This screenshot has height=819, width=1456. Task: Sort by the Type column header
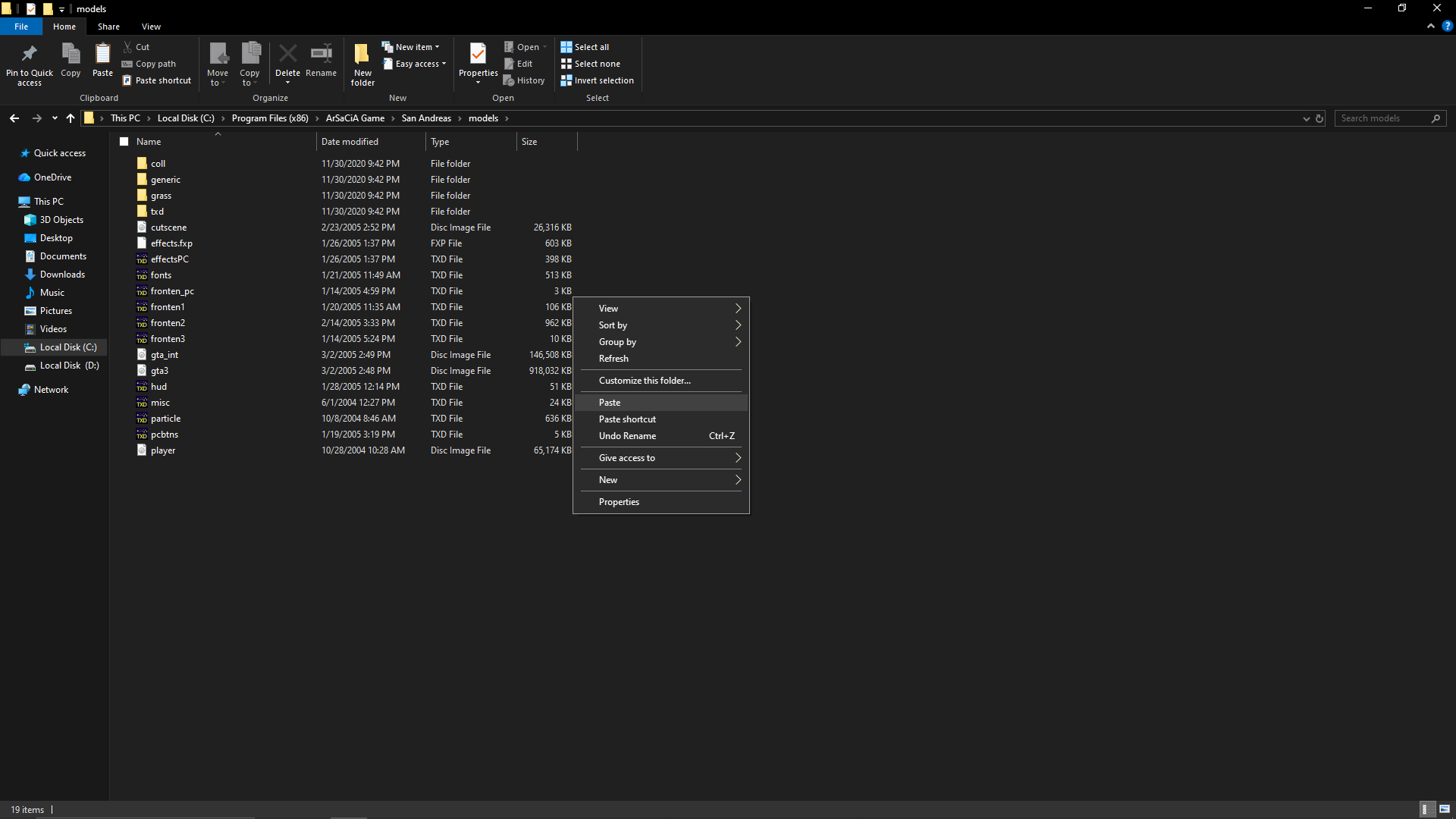coord(471,142)
